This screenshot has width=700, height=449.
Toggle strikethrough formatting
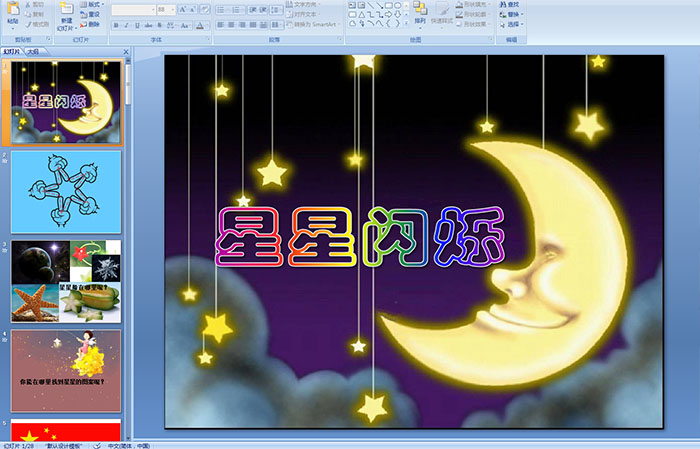point(148,25)
